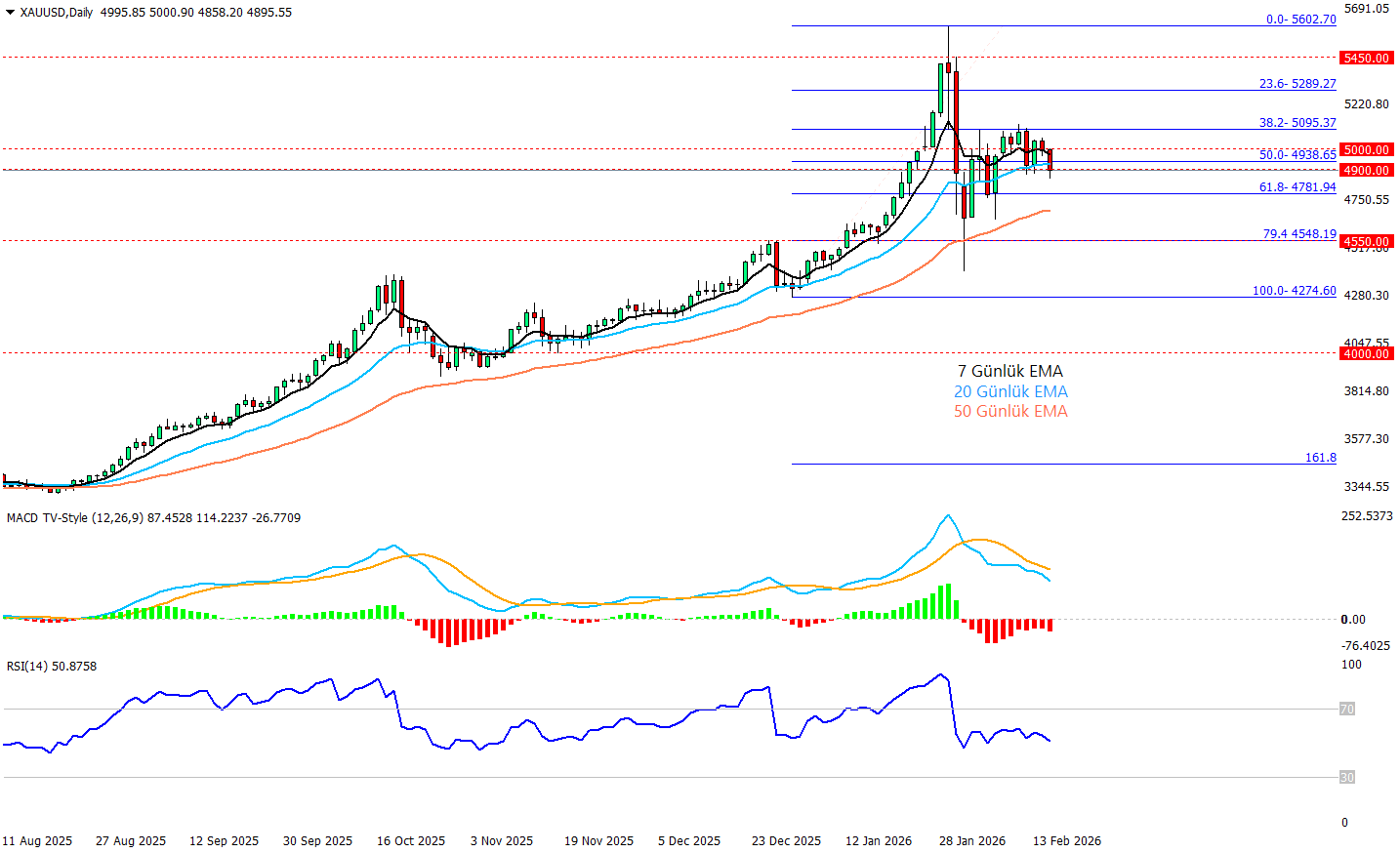Image resolution: width=1400 pixels, height=853 pixels.
Task: Click the 38.2- 5095.37 Fibonacci label
Action: [x=1297, y=123]
